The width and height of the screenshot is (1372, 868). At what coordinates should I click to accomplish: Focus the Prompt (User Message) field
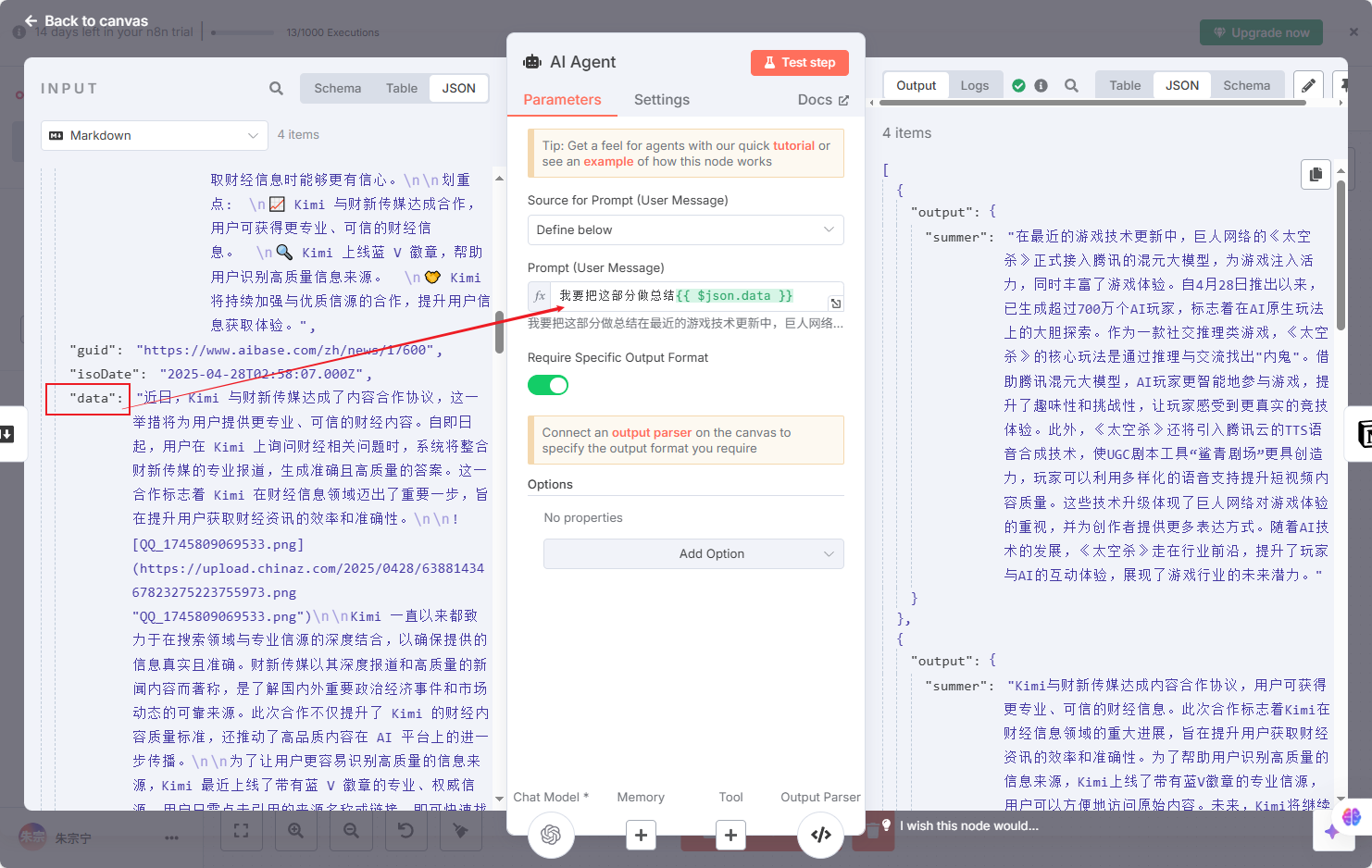click(x=686, y=296)
